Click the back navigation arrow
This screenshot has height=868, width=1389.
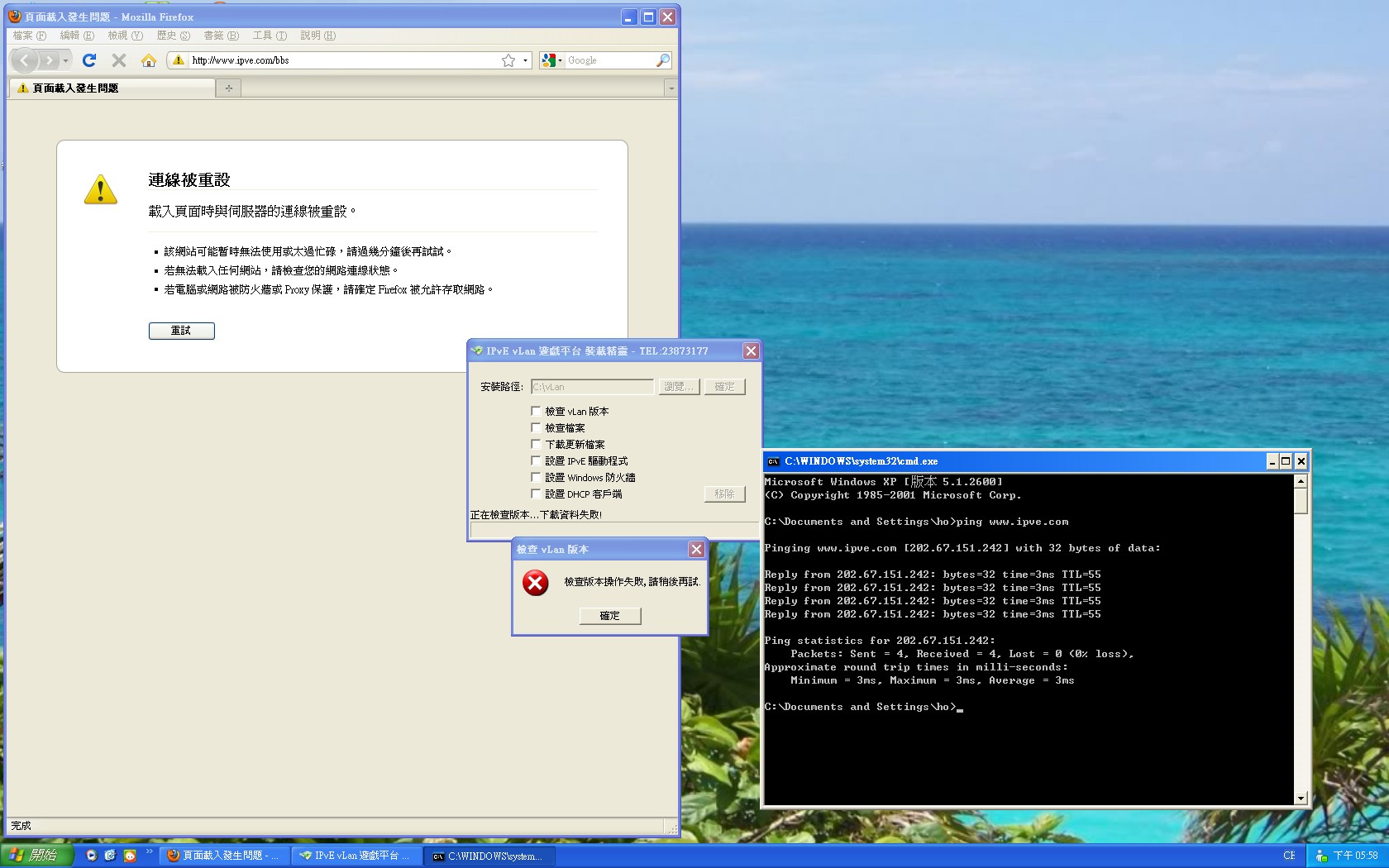[25, 60]
